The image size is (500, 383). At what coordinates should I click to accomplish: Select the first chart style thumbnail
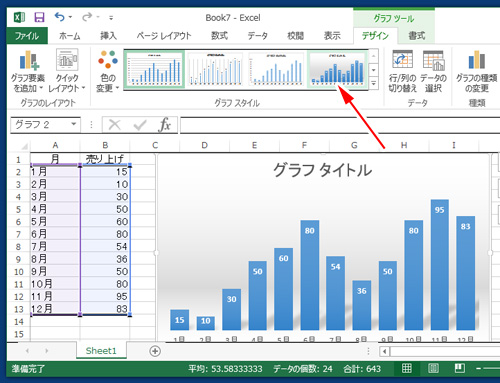point(154,69)
